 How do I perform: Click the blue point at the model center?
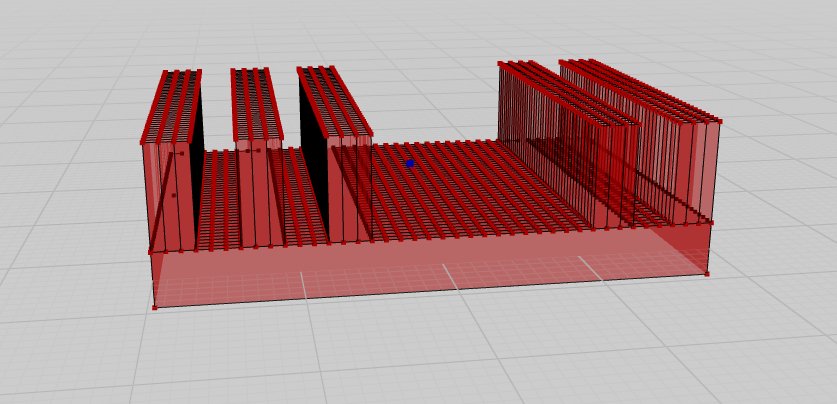click(x=410, y=163)
